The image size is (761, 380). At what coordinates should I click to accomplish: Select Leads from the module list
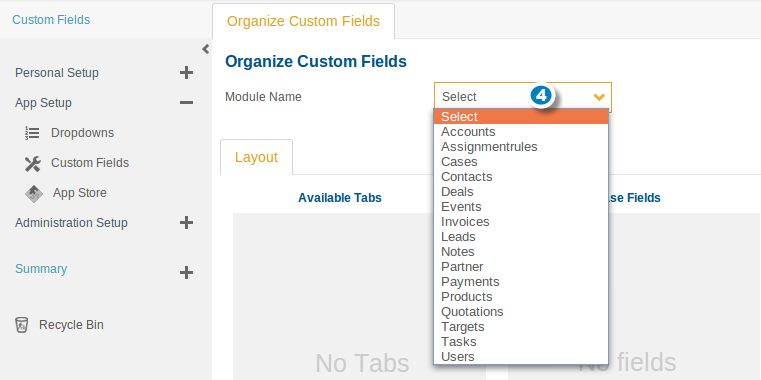point(521,237)
